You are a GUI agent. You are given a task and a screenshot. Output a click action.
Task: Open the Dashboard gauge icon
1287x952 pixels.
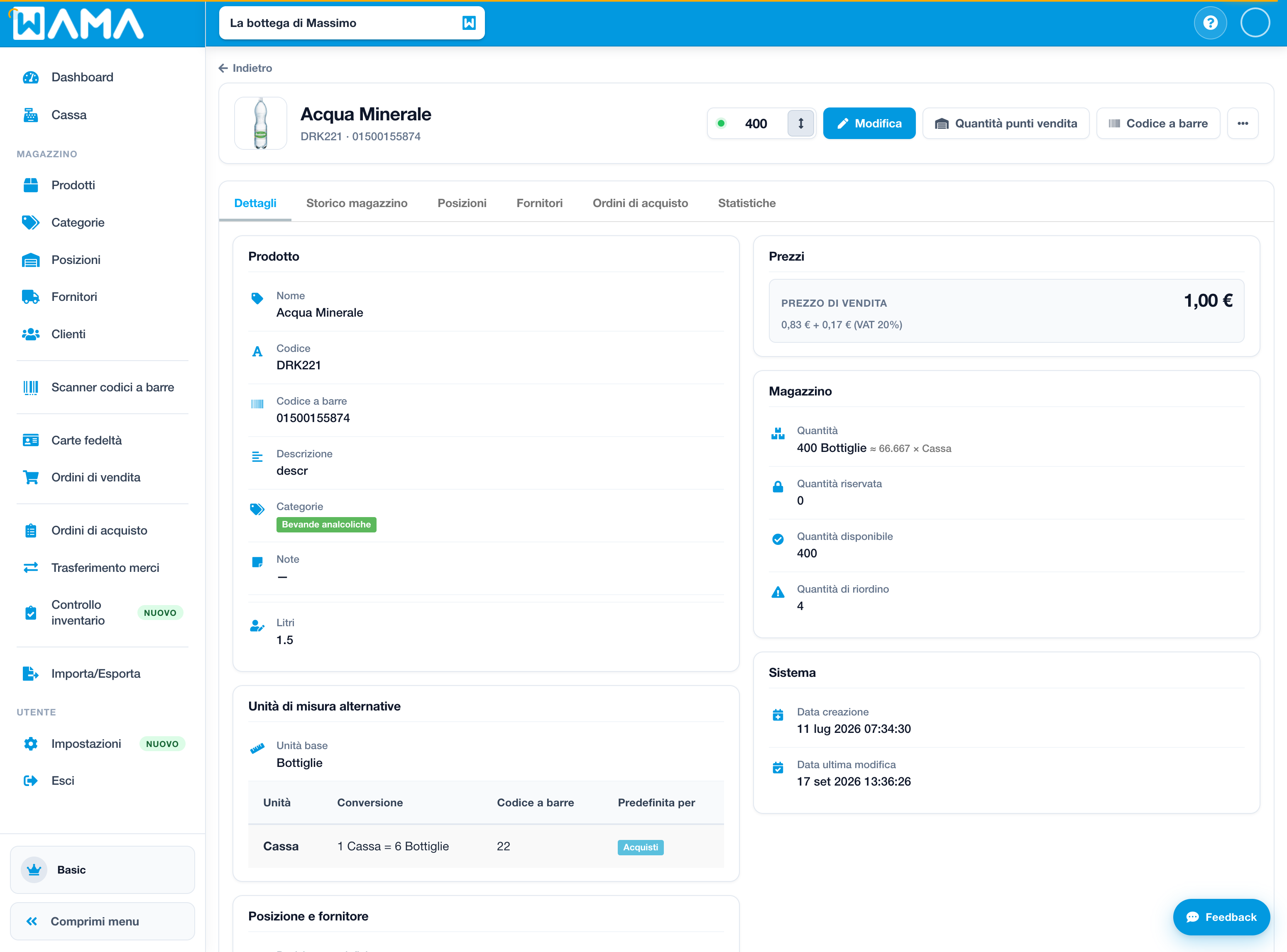point(31,77)
